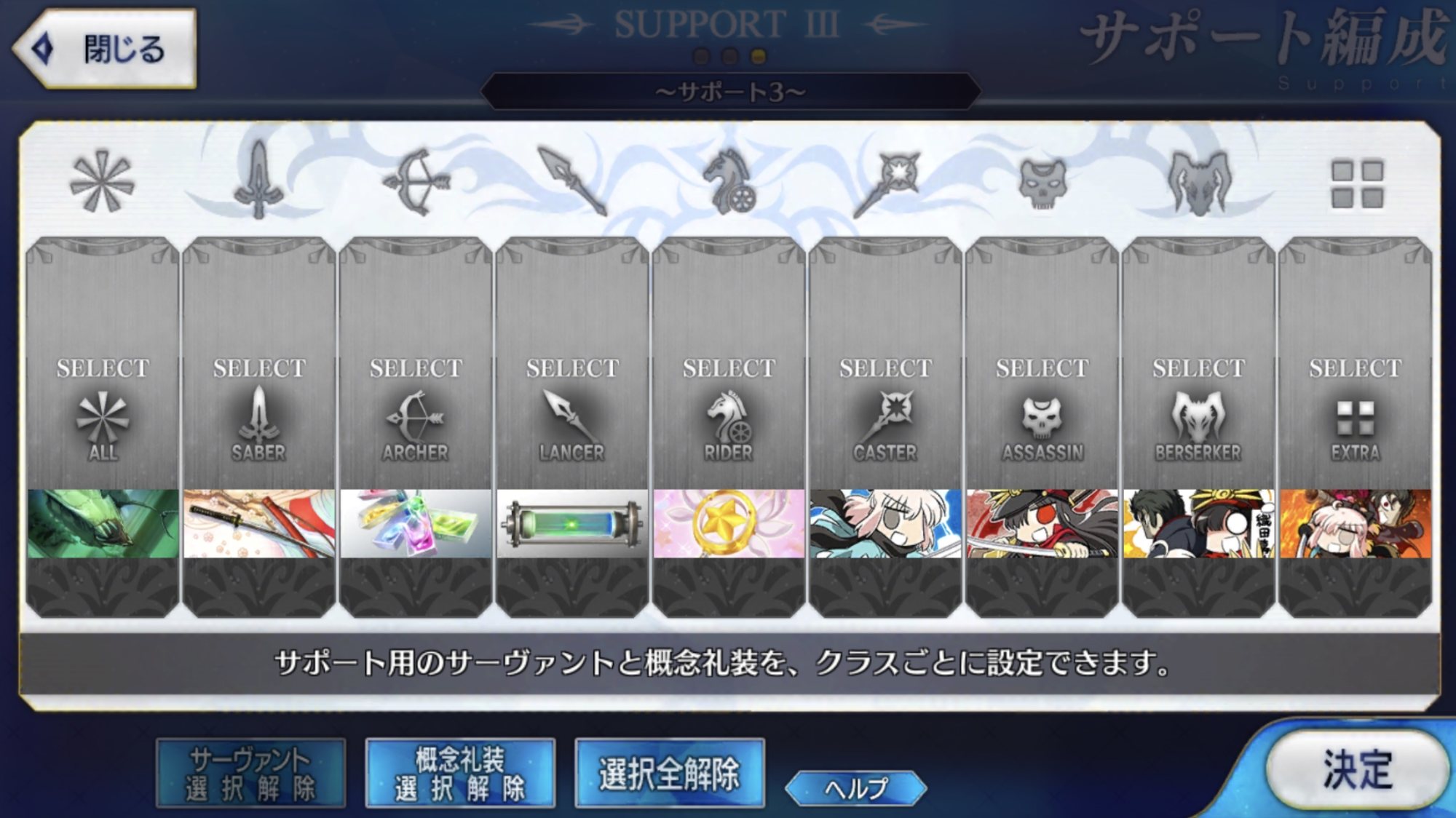The height and width of the screenshot is (818, 1456).
Task: Clear all selections with 選択全解除
Action: (x=670, y=773)
